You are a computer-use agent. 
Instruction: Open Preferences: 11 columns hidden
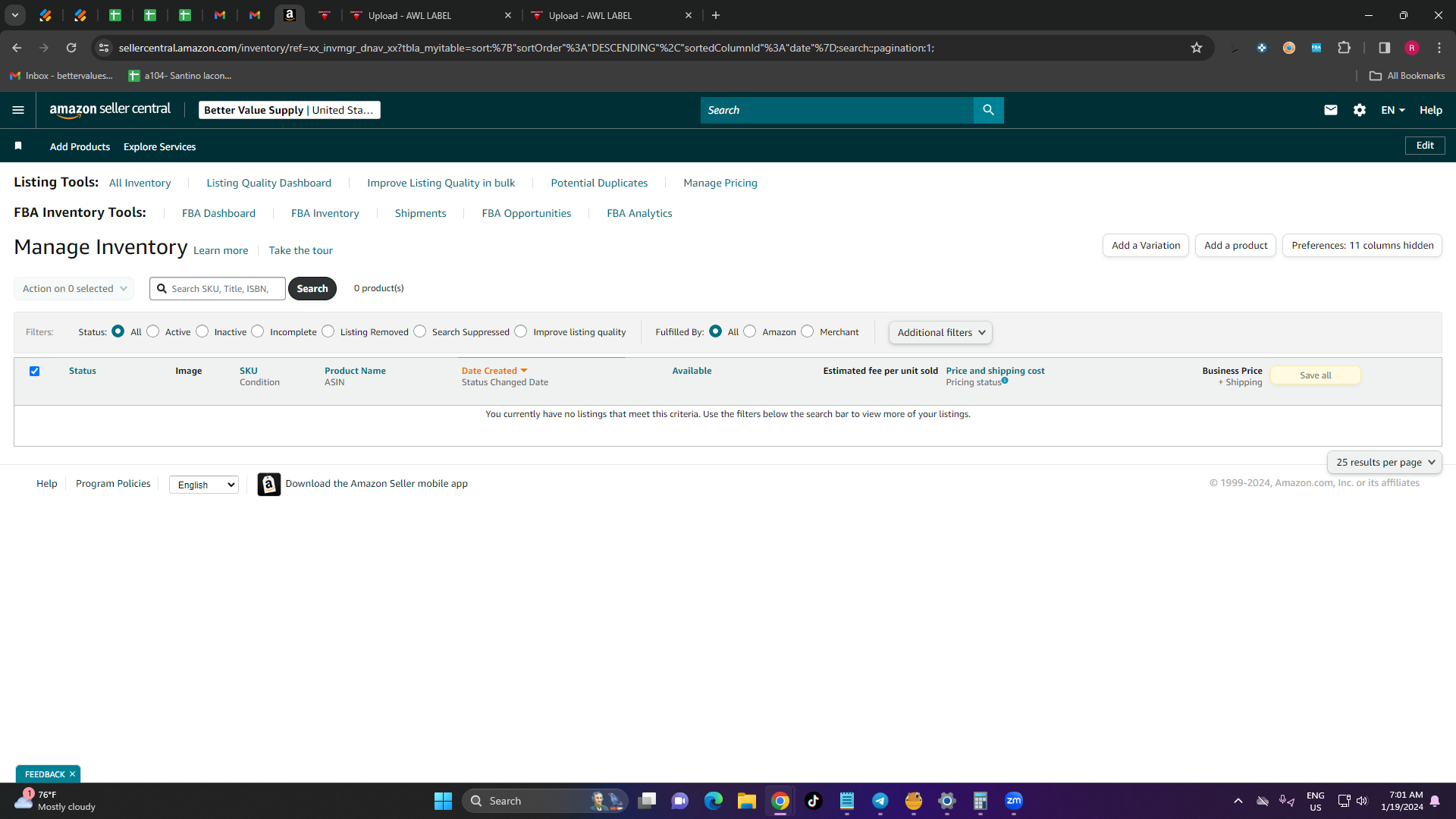[1362, 245]
